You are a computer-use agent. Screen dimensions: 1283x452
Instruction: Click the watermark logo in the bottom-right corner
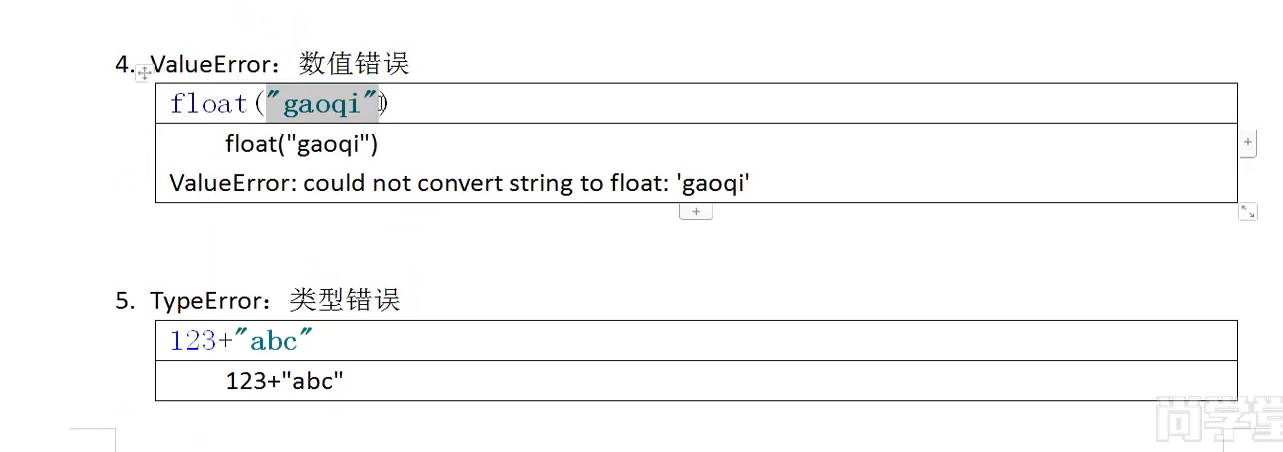click(1218, 420)
